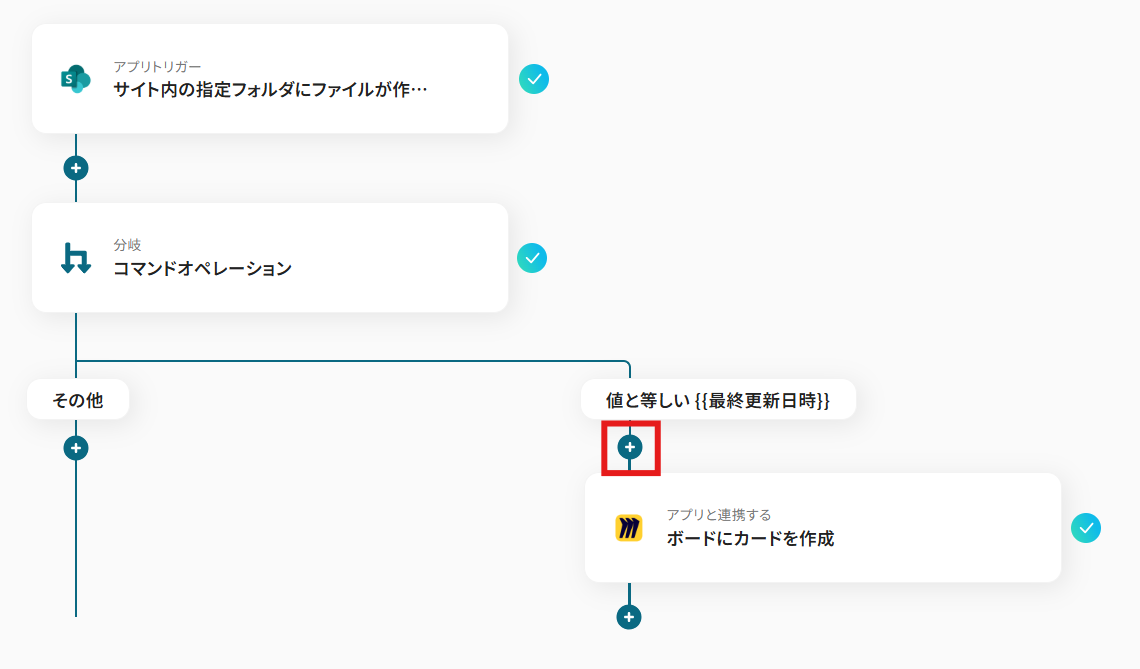Open the ボードにカードを作成 action step
Viewport: 1140px width, 669px height.
[750, 539]
